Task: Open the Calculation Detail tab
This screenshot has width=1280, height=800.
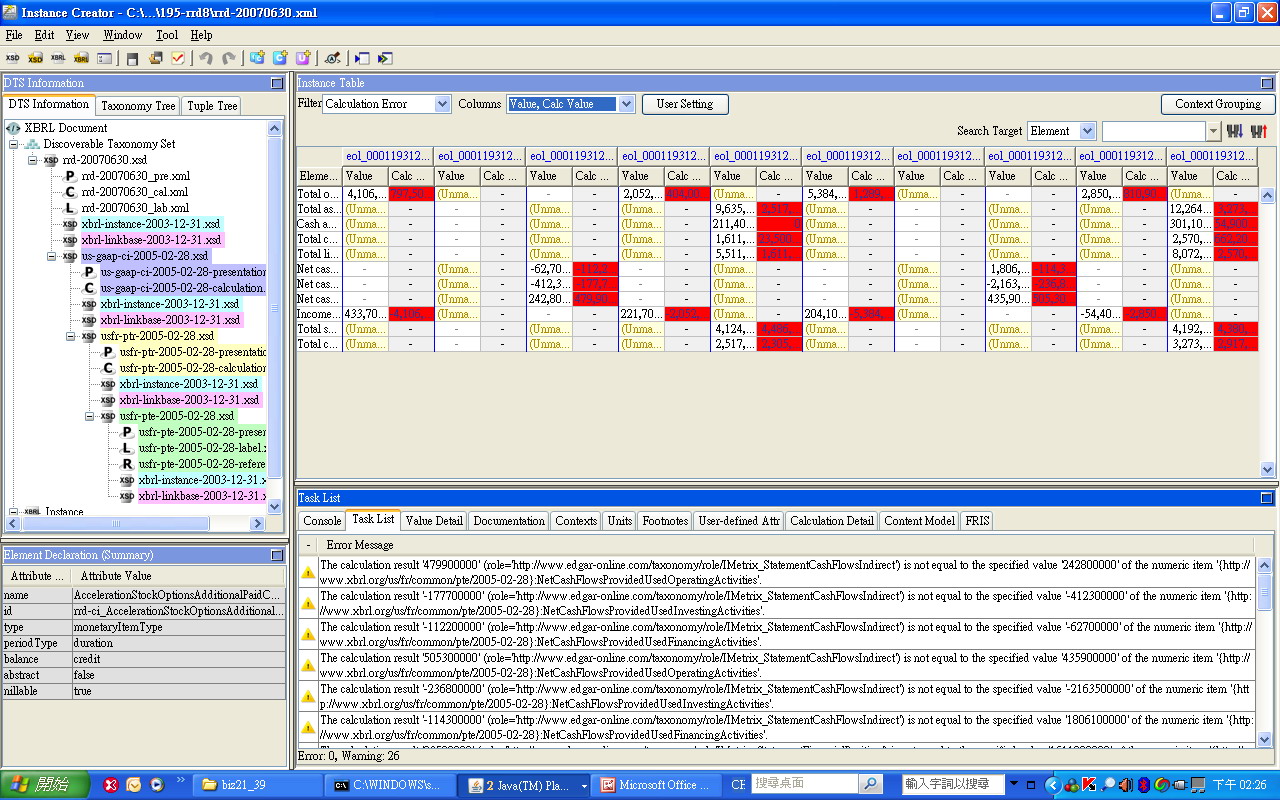Action: tap(832, 520)
